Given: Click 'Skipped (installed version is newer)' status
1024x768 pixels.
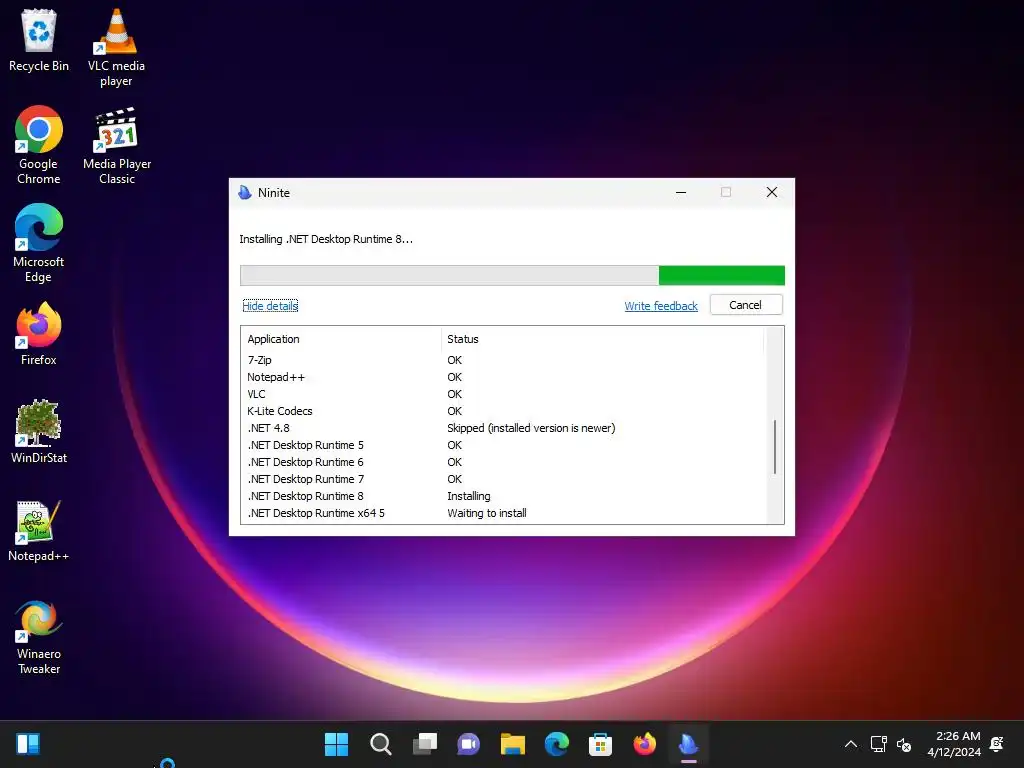Looking at the screenshot, I should pos(531,428).
